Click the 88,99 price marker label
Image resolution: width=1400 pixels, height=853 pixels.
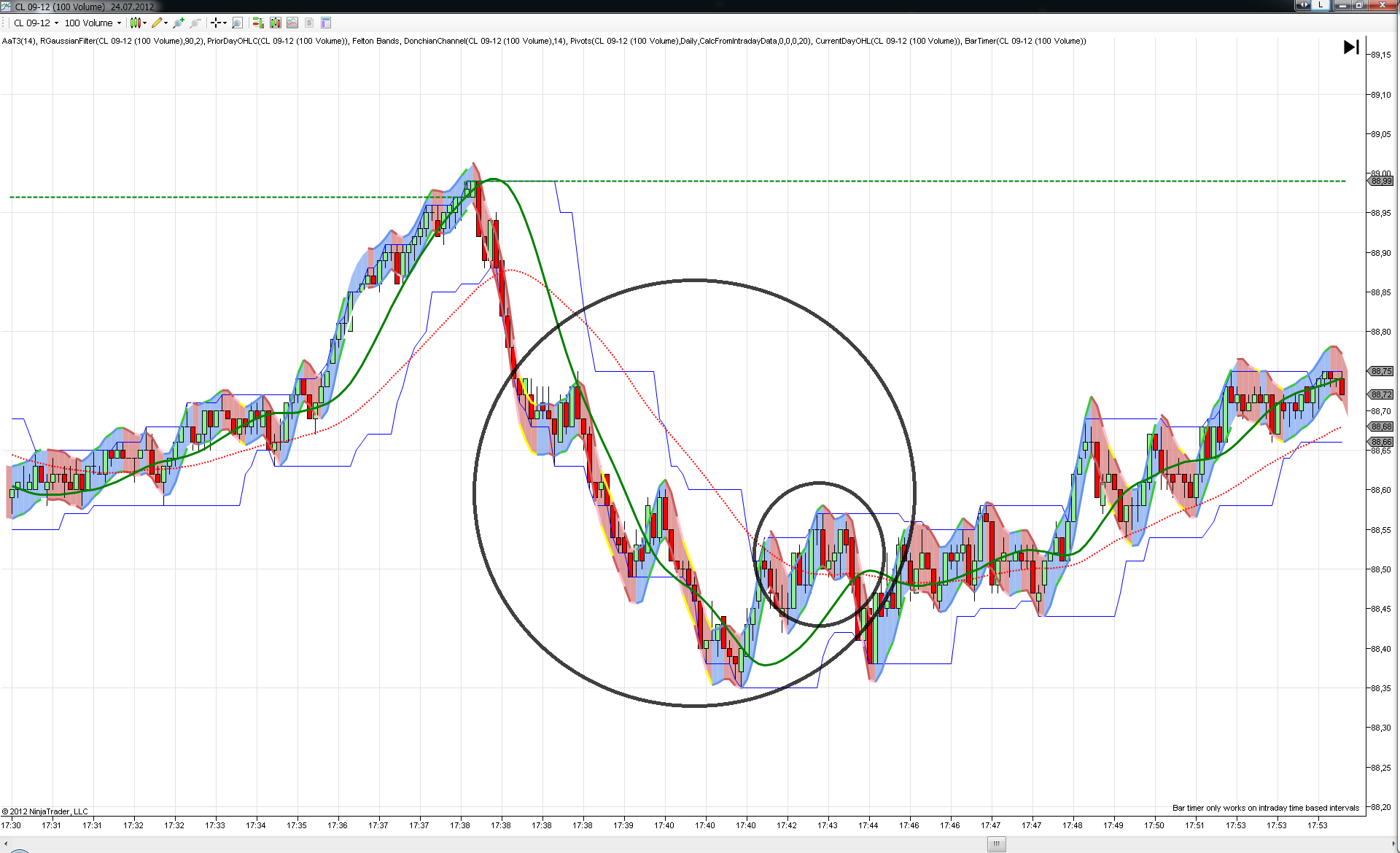pyautogui.click(x=1381, y=182)
